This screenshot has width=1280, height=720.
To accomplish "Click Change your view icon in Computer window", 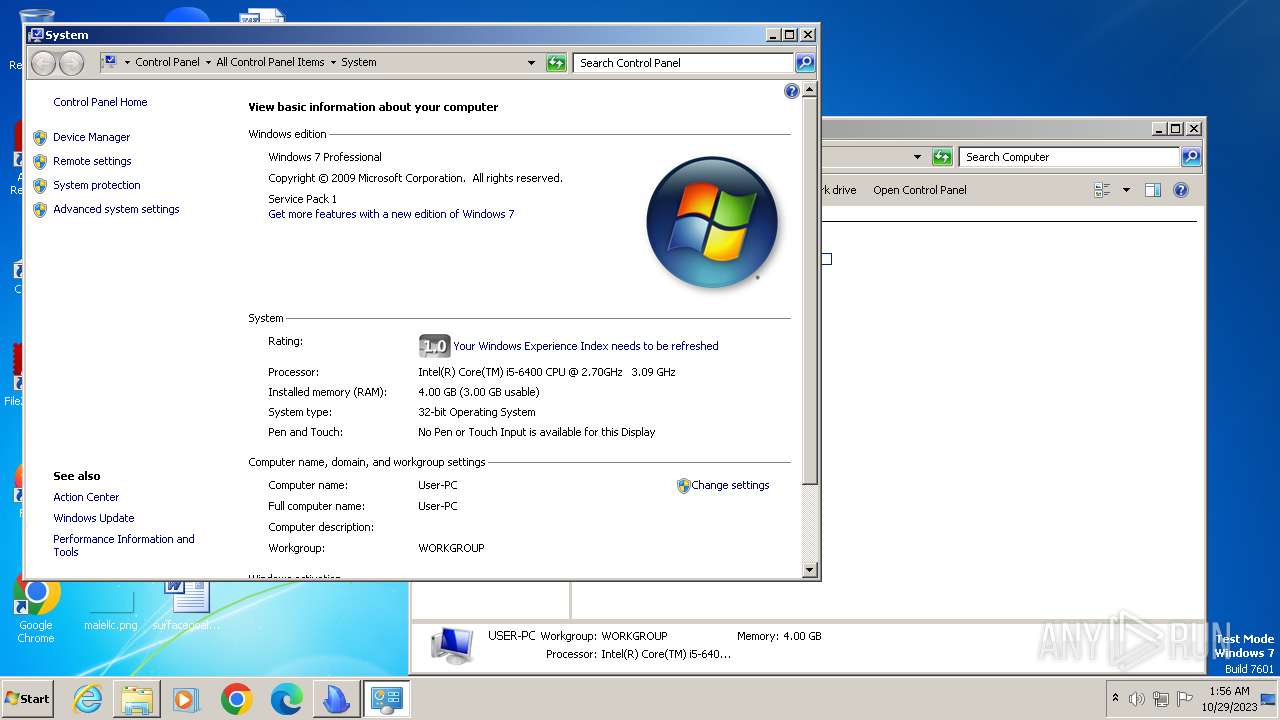I will pos(1103,190).
